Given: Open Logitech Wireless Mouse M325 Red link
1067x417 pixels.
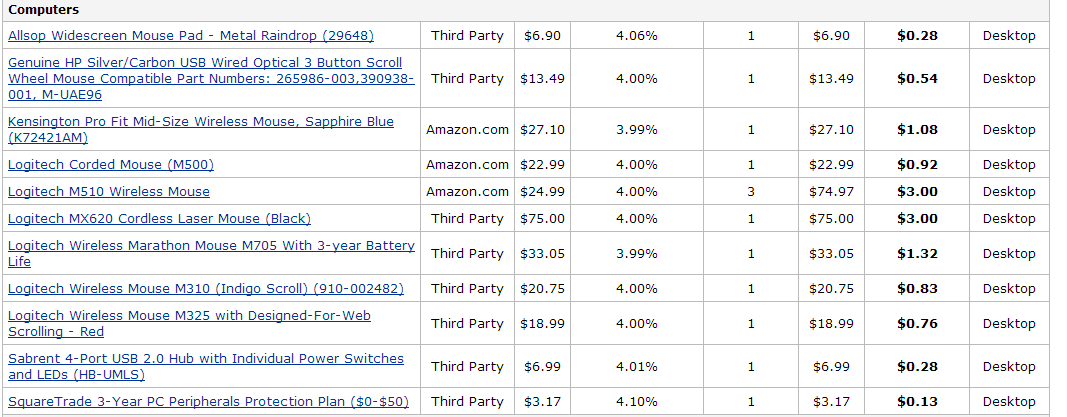Looking at the screenshot, I should coord(189,324).
